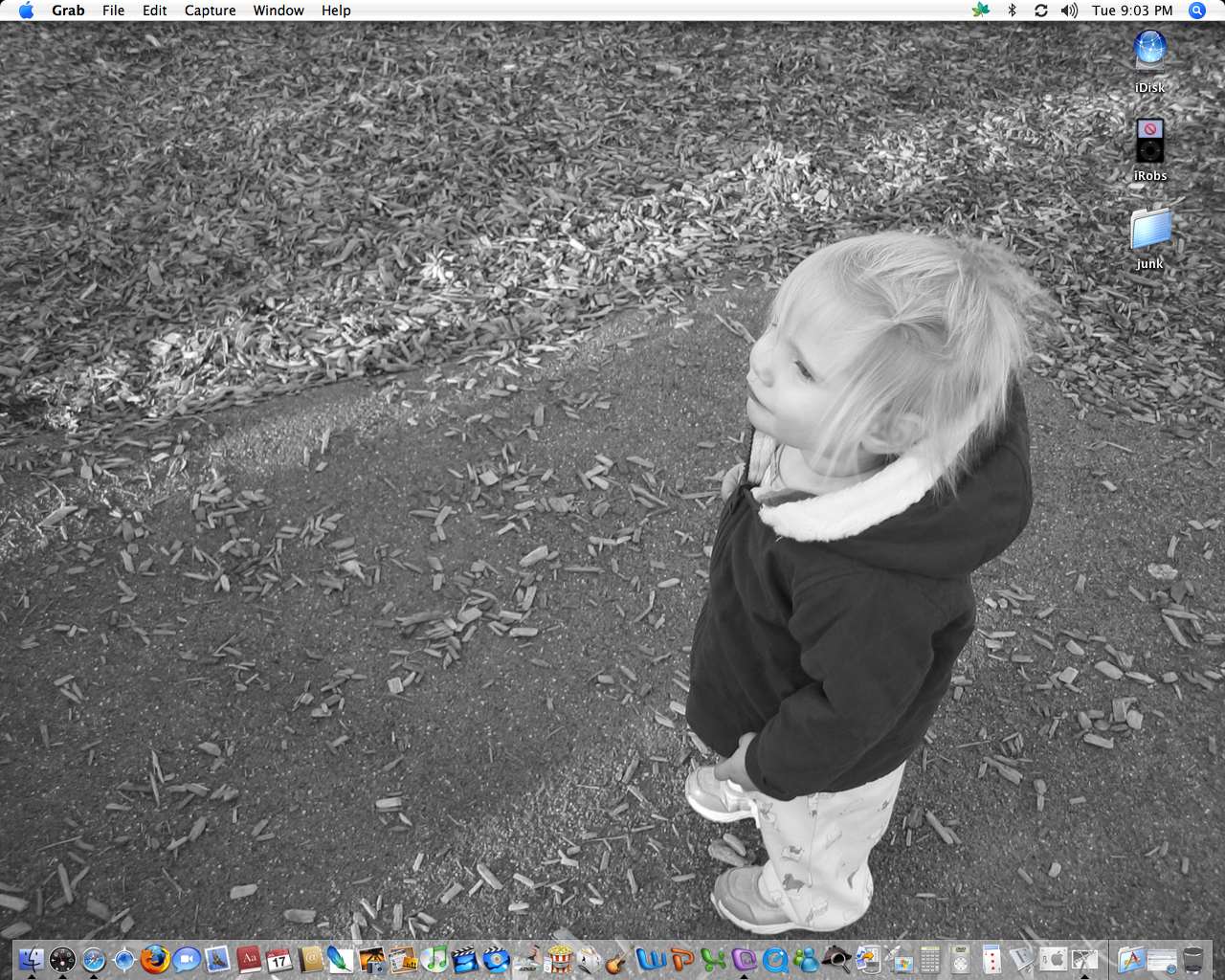This screenshot has height=980, width=1225.
Task: Open Microsoft Entourage purple icon
Action: (x=745, y=959)
